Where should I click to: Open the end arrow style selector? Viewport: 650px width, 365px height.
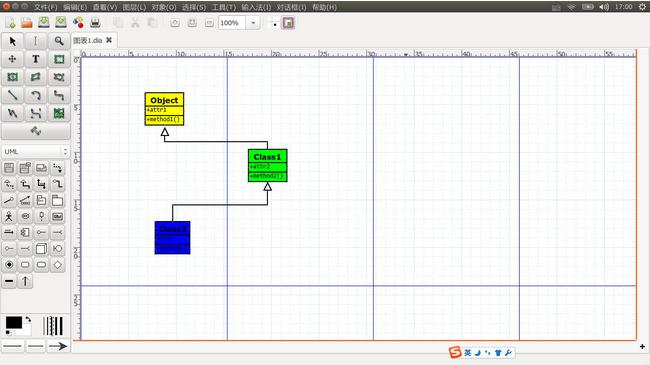tap(58, 346)
